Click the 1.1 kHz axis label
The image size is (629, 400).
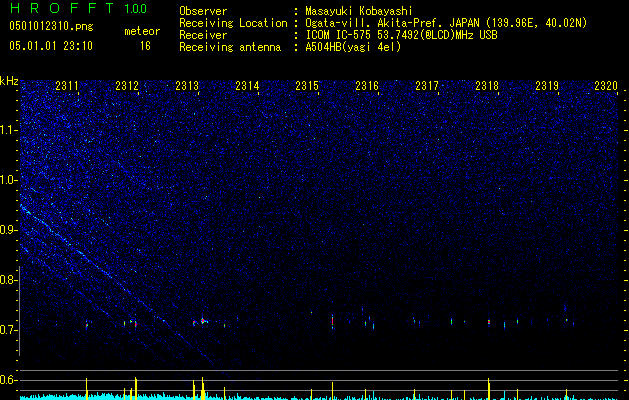point(9,130)
